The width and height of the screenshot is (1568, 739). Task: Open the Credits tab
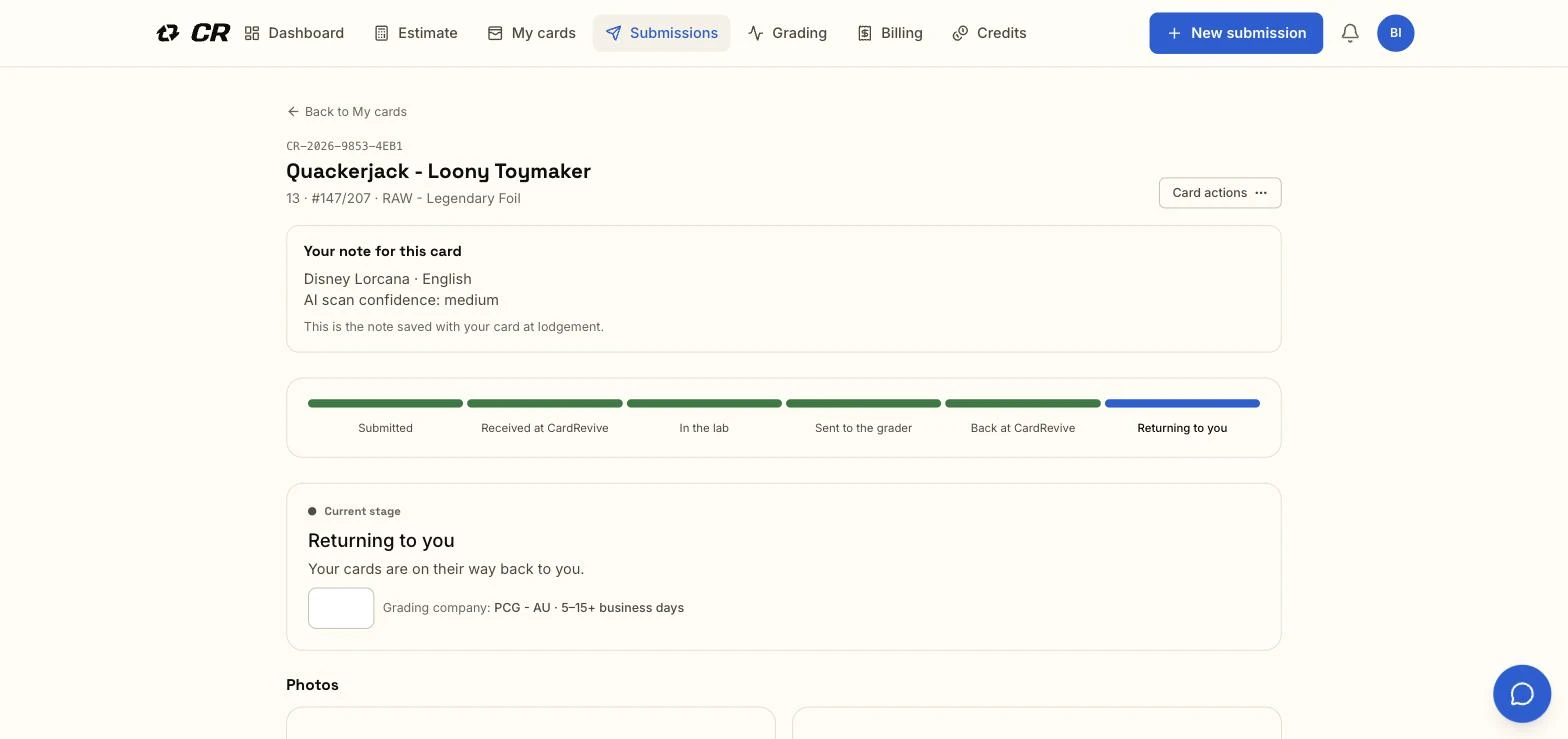(x=989, y=33)
